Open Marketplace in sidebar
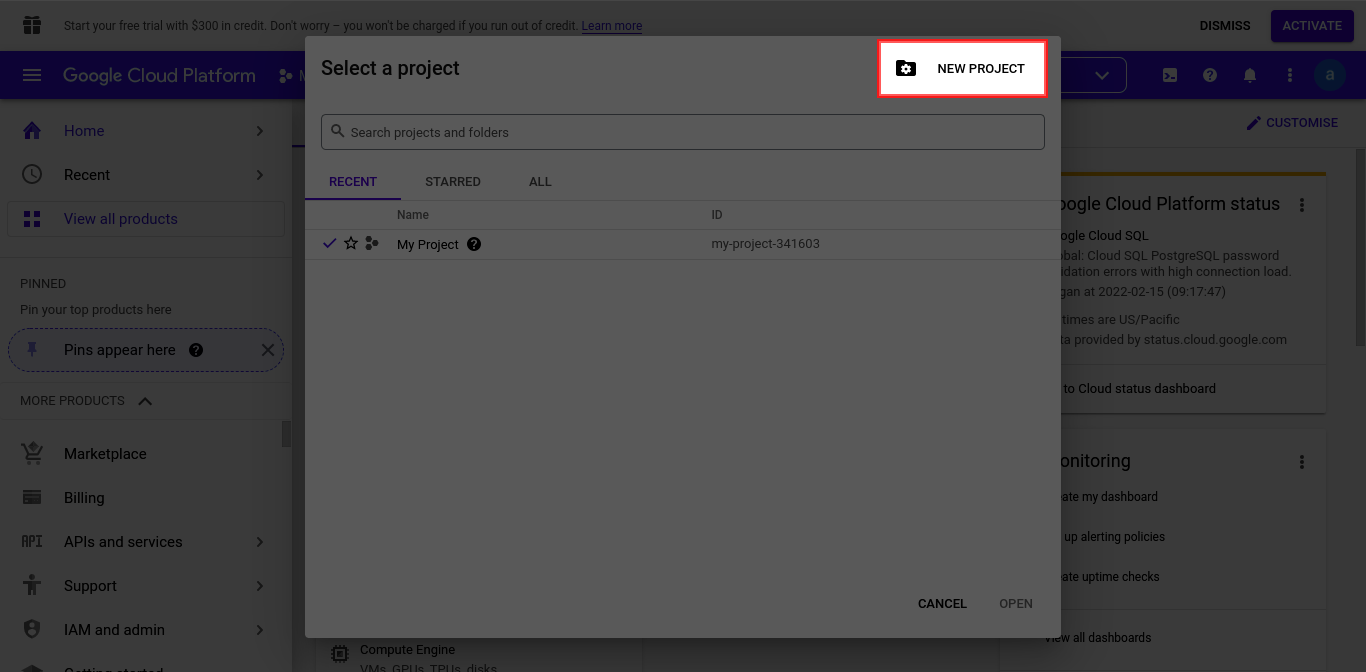 point(105,454)
